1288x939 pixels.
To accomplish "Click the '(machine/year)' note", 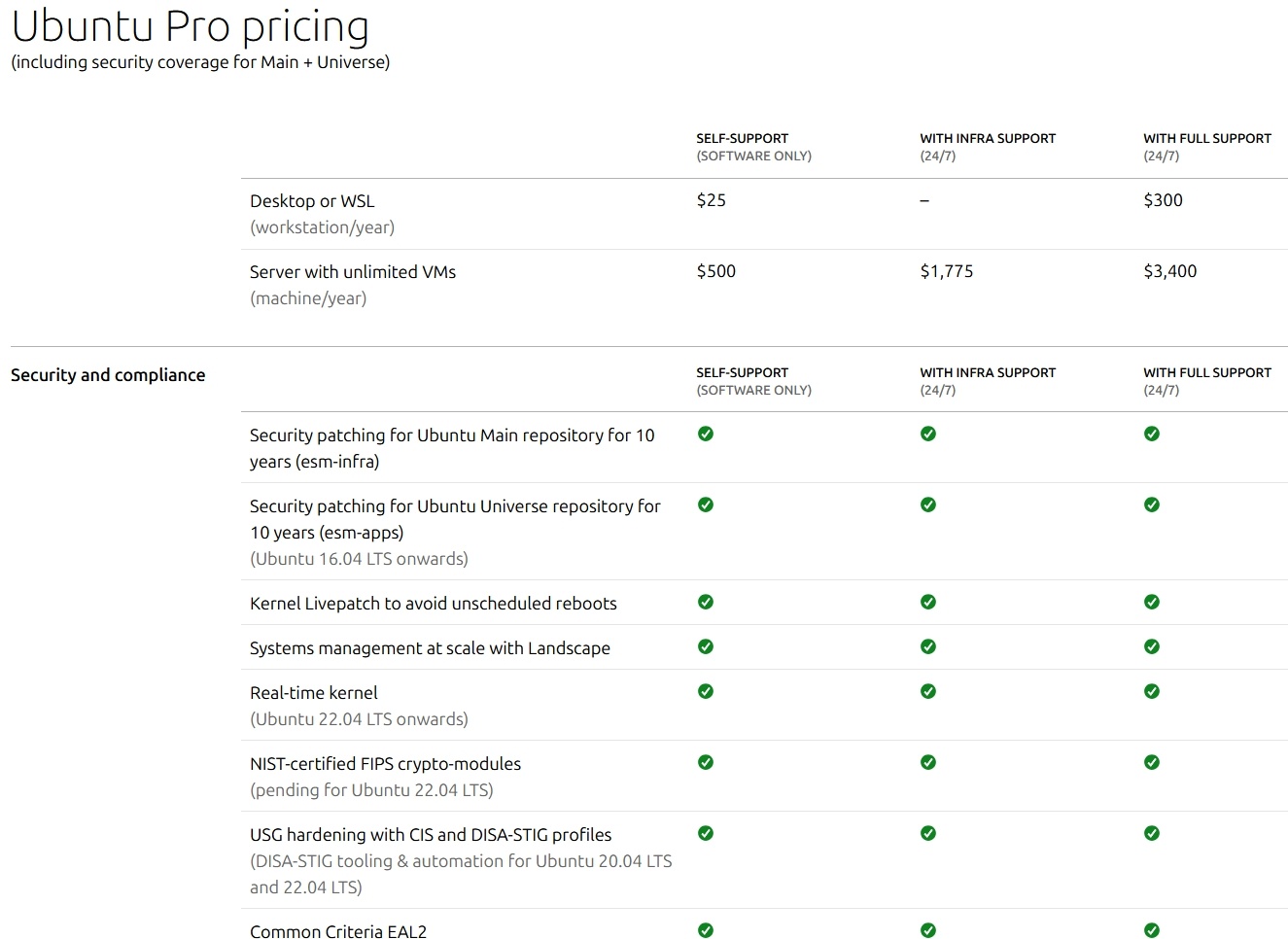I will coord(308,298).
